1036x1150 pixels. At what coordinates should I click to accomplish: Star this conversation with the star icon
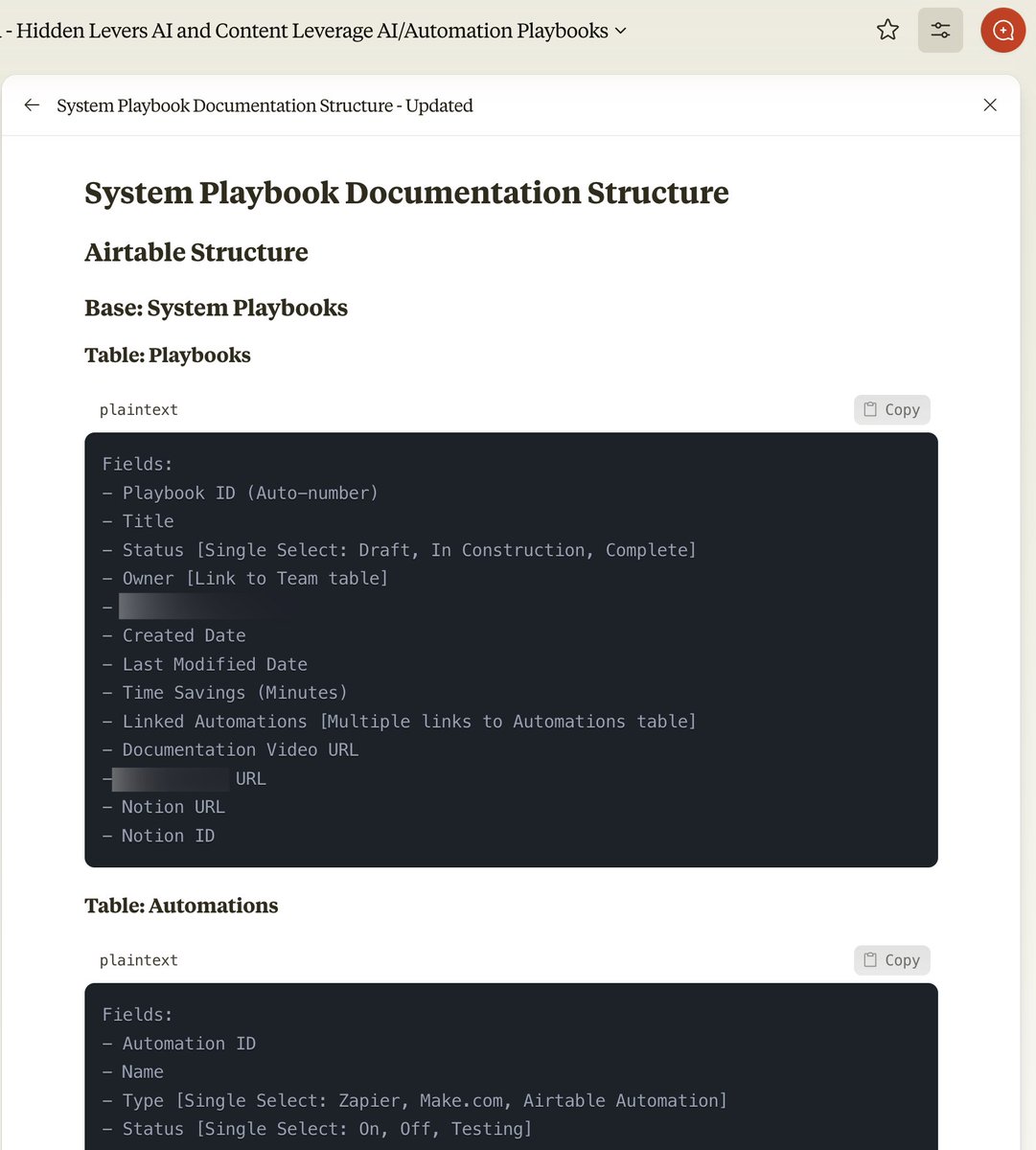887,30
